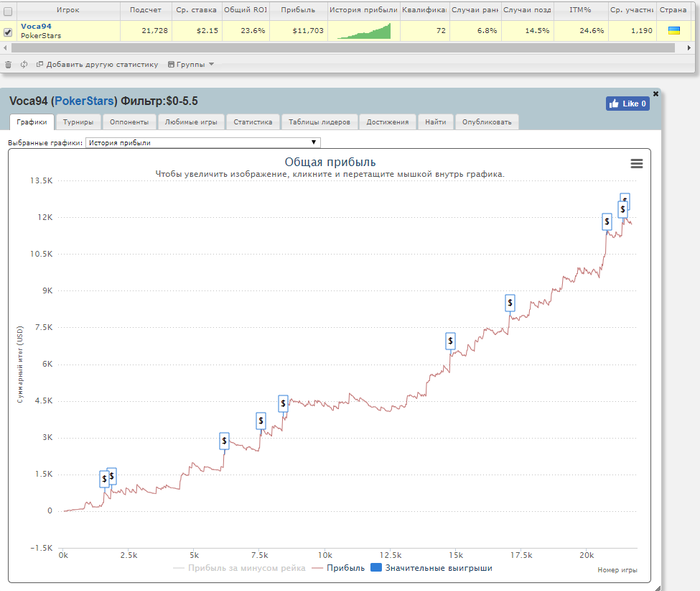The width and height of the screenshot is (700, 591).
Task: Sort by the ITM% column header
Action: (x=580, y=10)
